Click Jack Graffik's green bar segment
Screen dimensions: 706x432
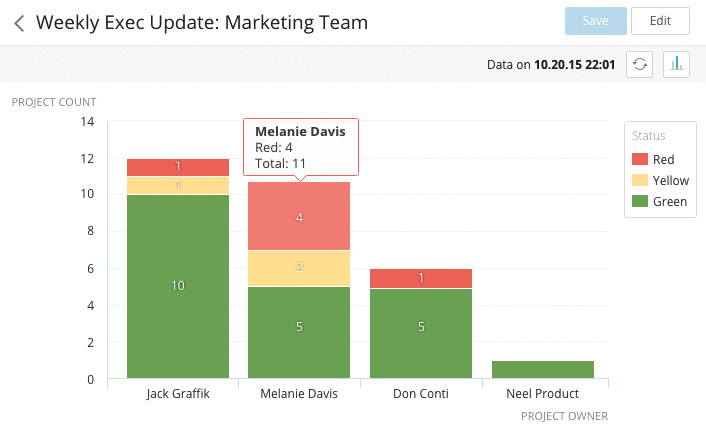click(x=178, y=286)
